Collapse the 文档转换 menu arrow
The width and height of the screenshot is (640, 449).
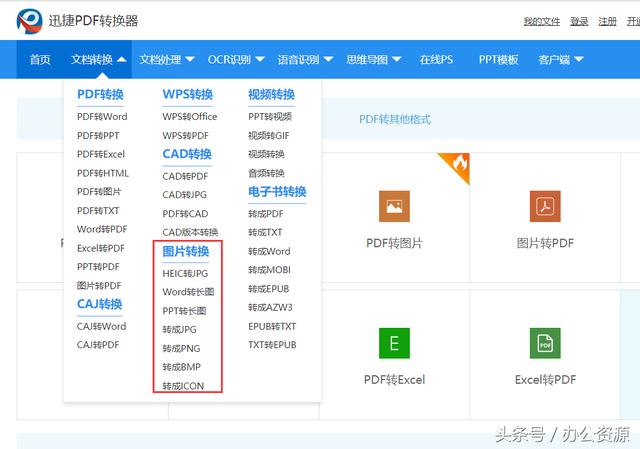click(122, 60)
